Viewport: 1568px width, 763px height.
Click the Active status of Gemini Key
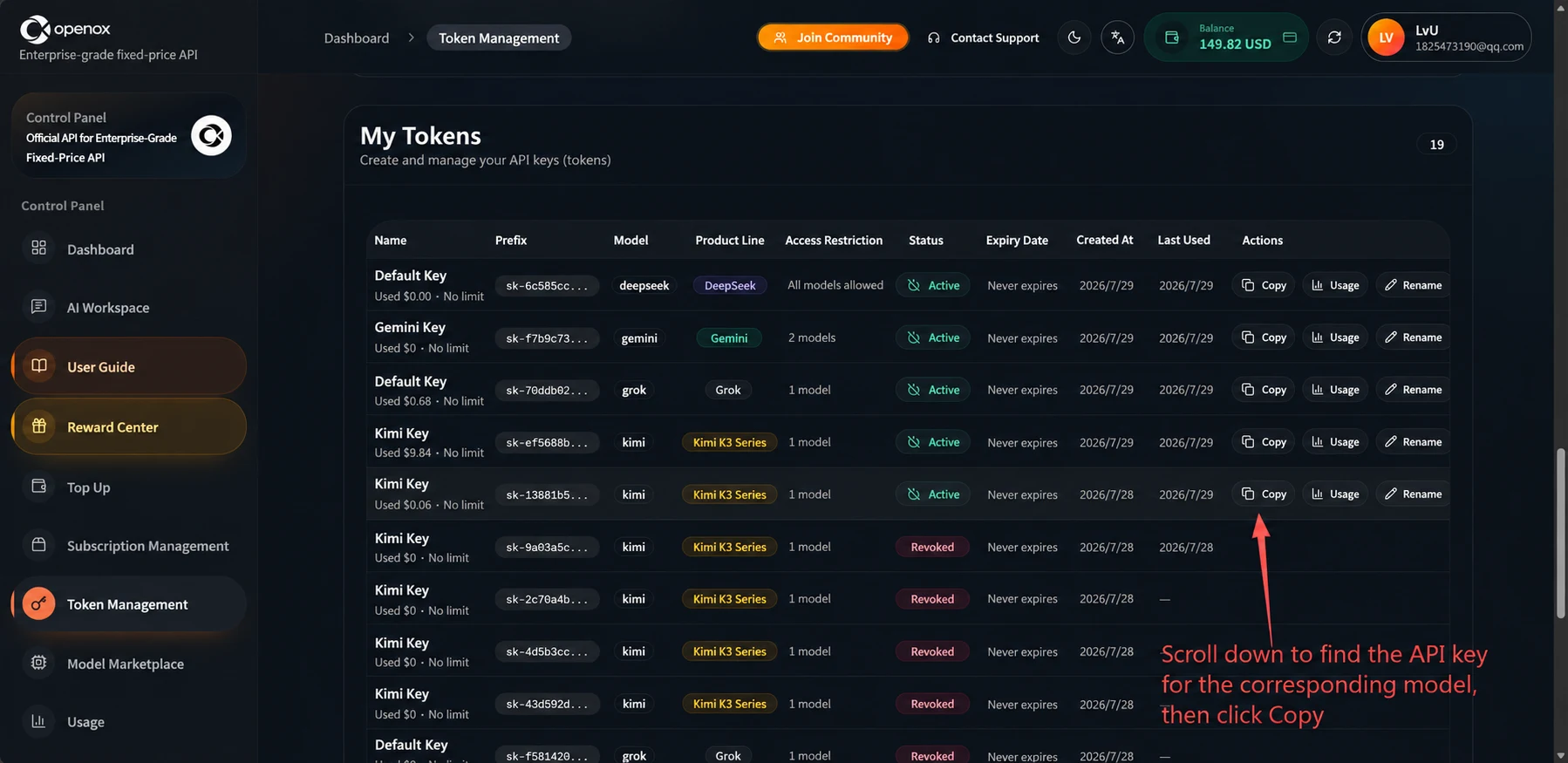click(933, 337)
